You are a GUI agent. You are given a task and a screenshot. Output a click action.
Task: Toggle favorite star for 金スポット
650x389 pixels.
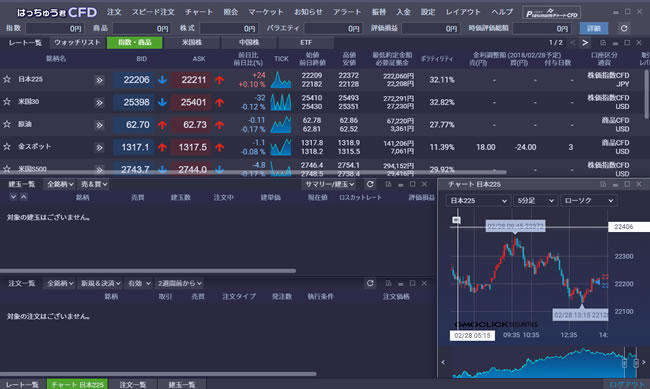[7, 146]
